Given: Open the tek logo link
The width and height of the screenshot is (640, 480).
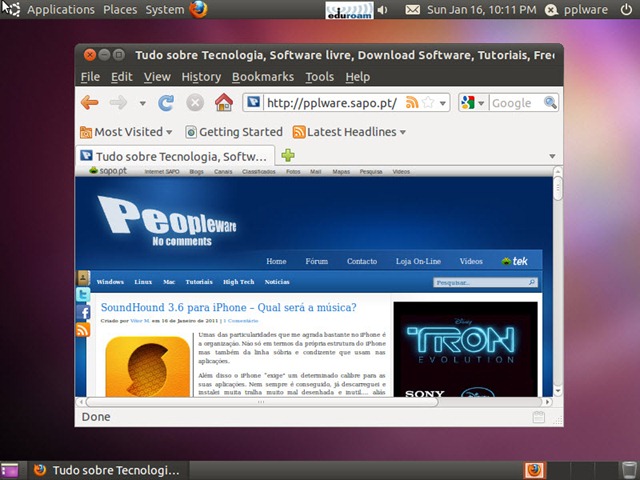Looking at the screenshot, I should tap(515, 261).
